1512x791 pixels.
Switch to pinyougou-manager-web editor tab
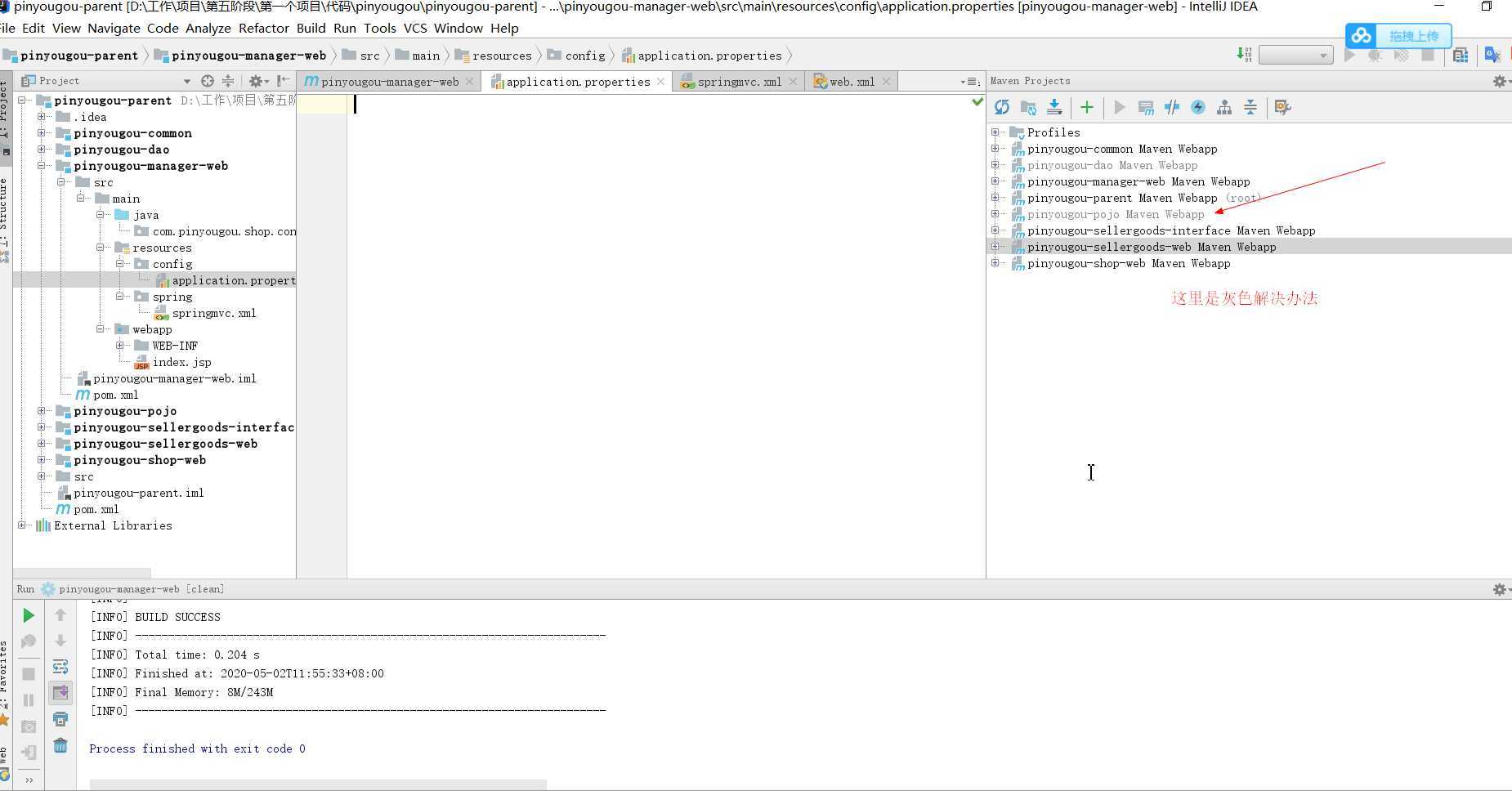pos(389,82)
